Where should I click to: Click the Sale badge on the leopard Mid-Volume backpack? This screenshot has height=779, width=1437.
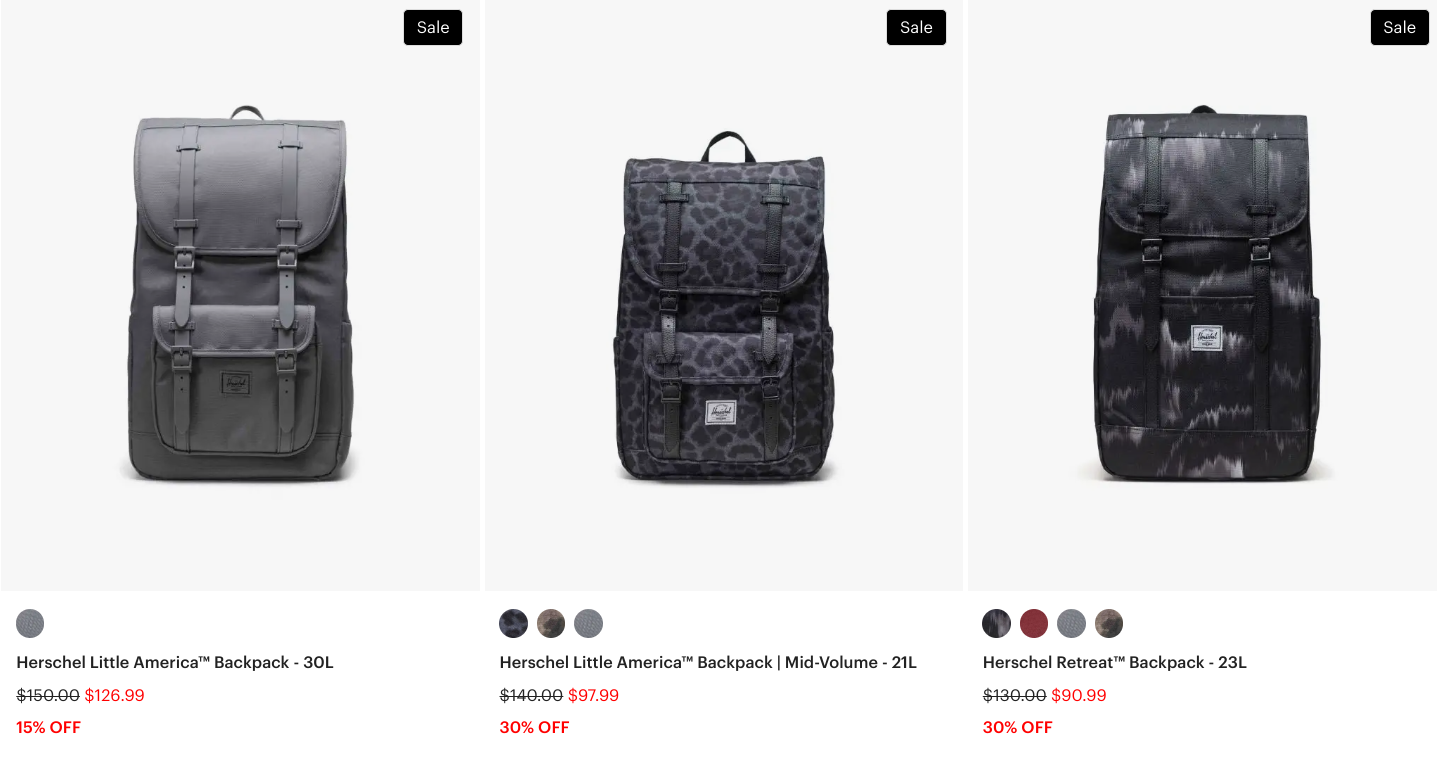click(916, 28)
